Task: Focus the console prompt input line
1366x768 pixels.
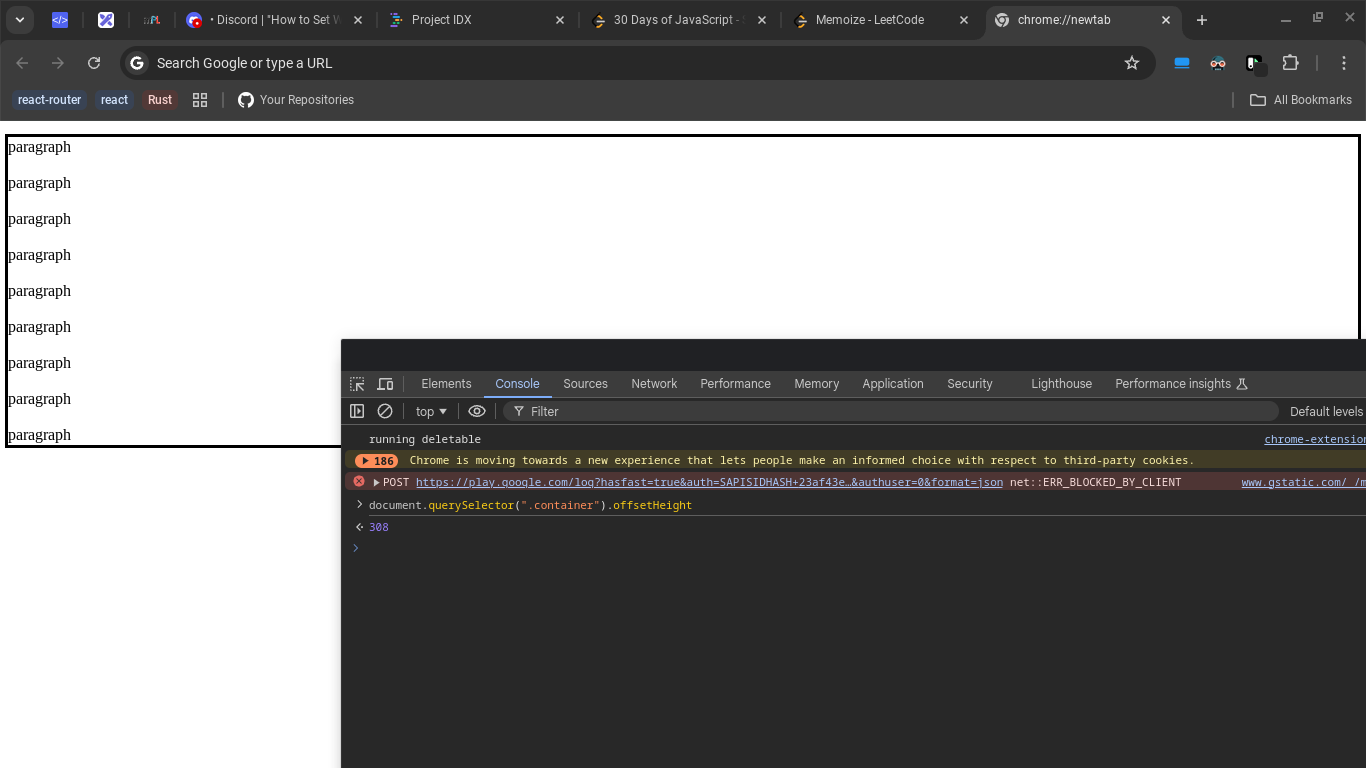Action: pos(860,548)
